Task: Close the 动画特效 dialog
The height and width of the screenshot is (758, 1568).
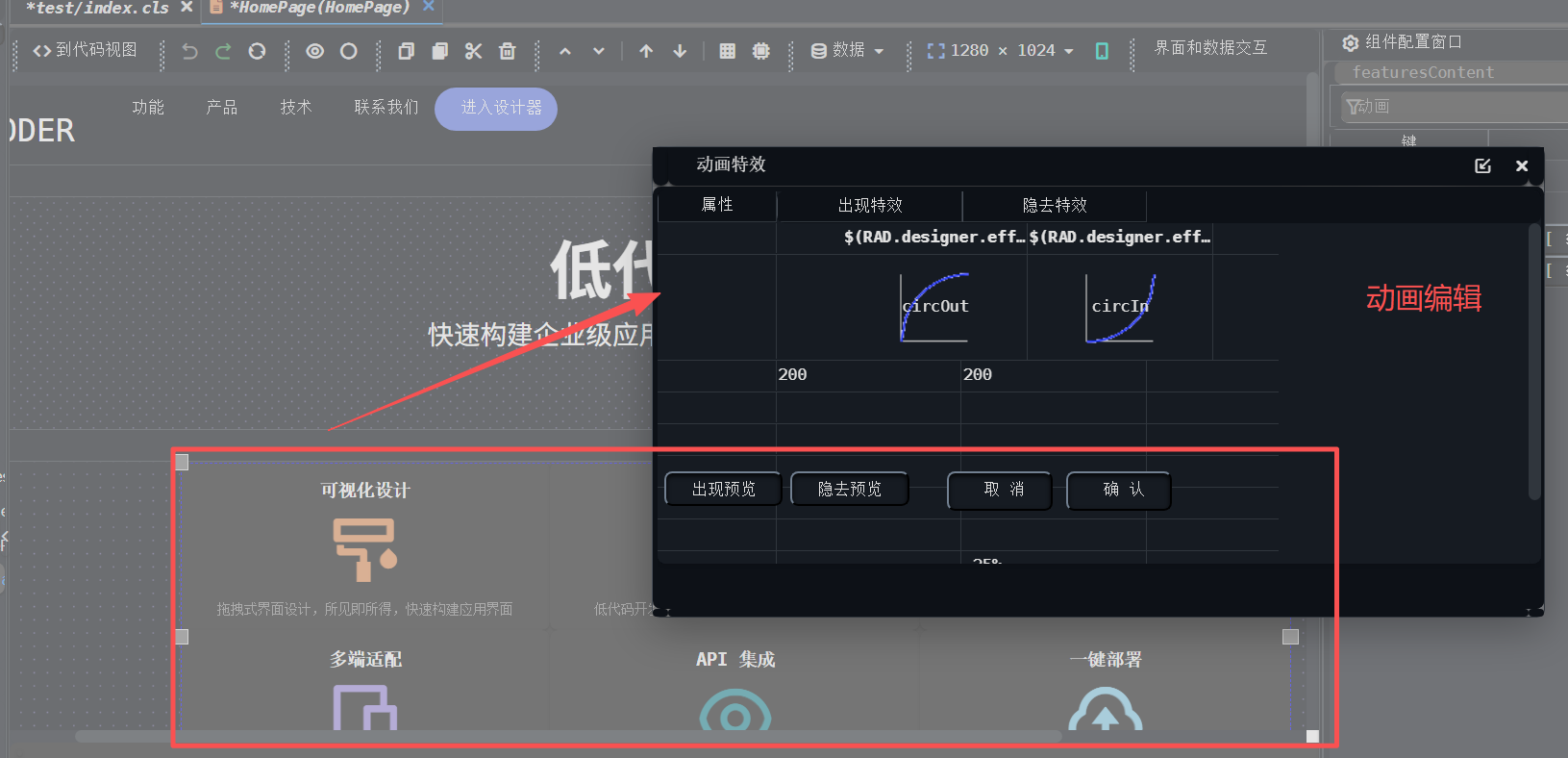Action: pyautogui.click(x=1522, y=165)
